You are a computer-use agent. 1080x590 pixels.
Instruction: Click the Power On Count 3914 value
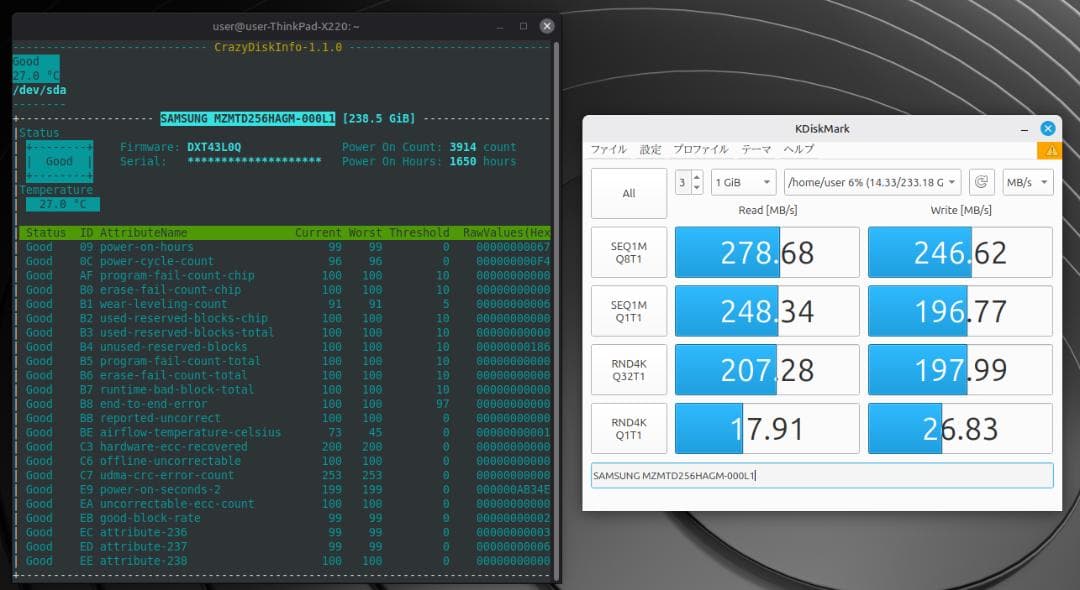(463, 147)
